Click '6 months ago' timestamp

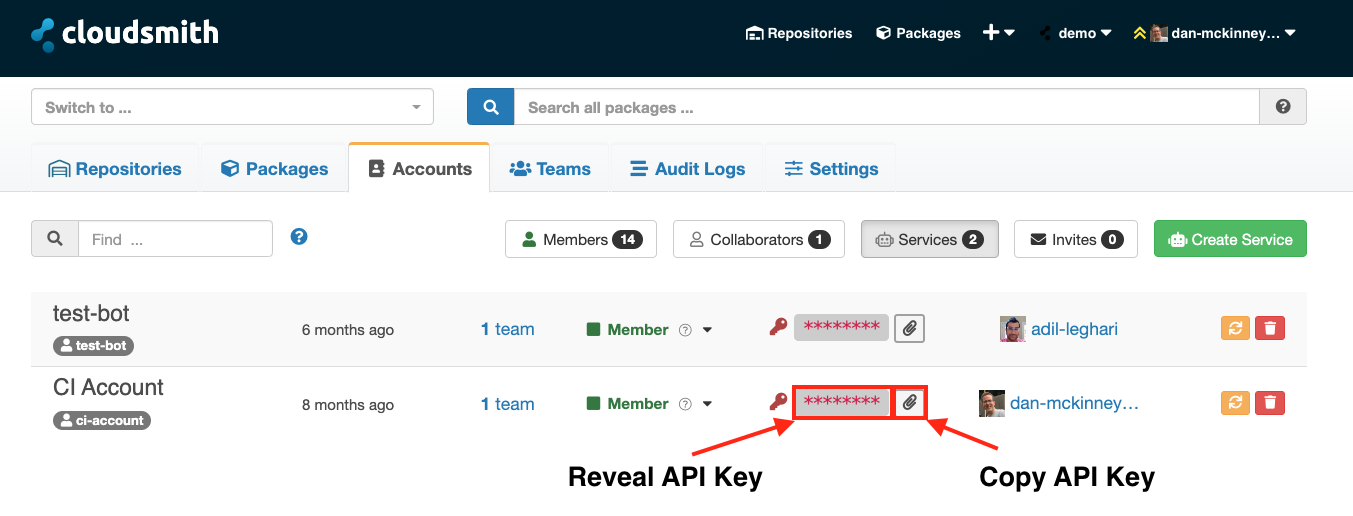[348, 330]
